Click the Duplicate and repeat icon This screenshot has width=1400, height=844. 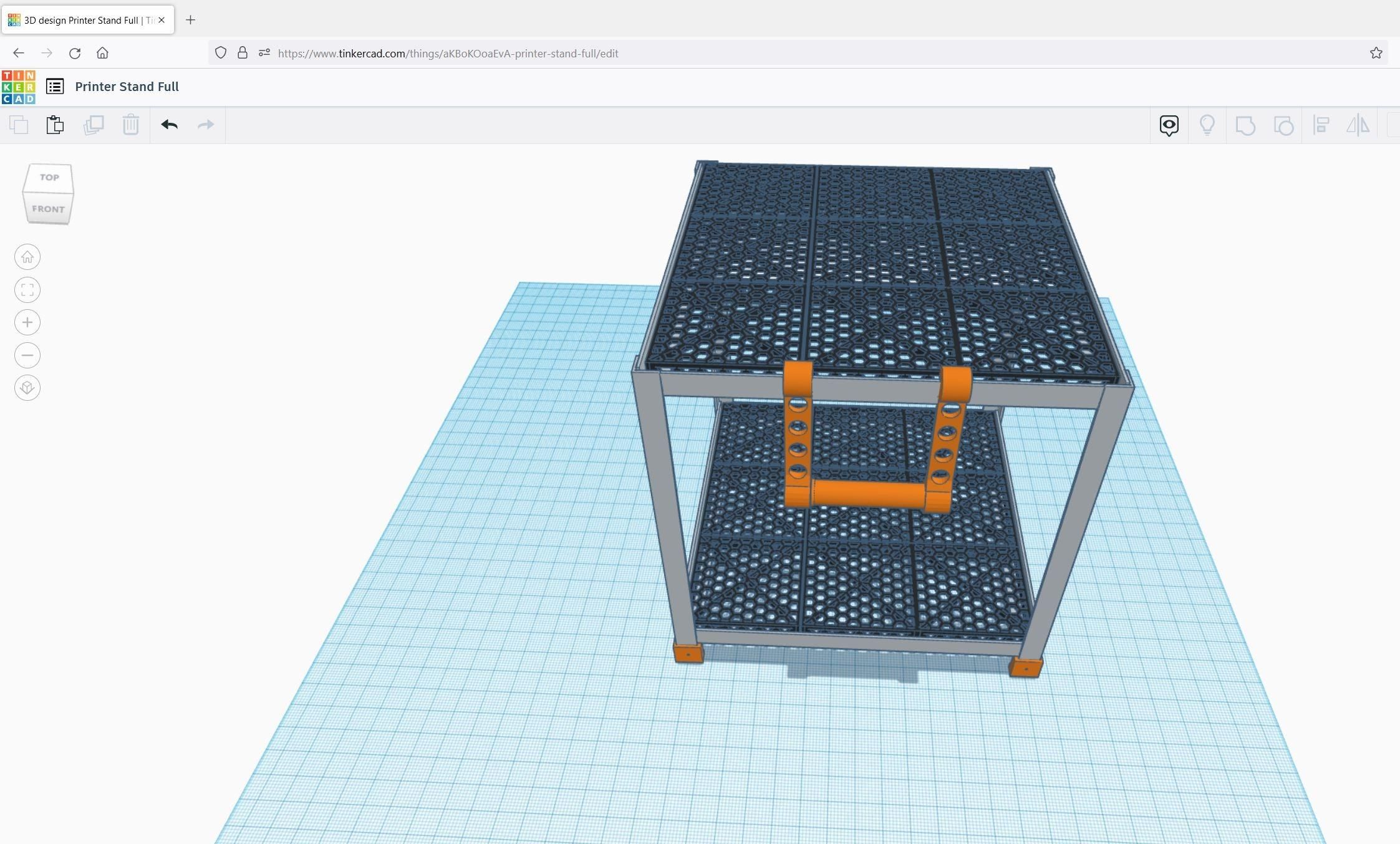click(94, 125)
